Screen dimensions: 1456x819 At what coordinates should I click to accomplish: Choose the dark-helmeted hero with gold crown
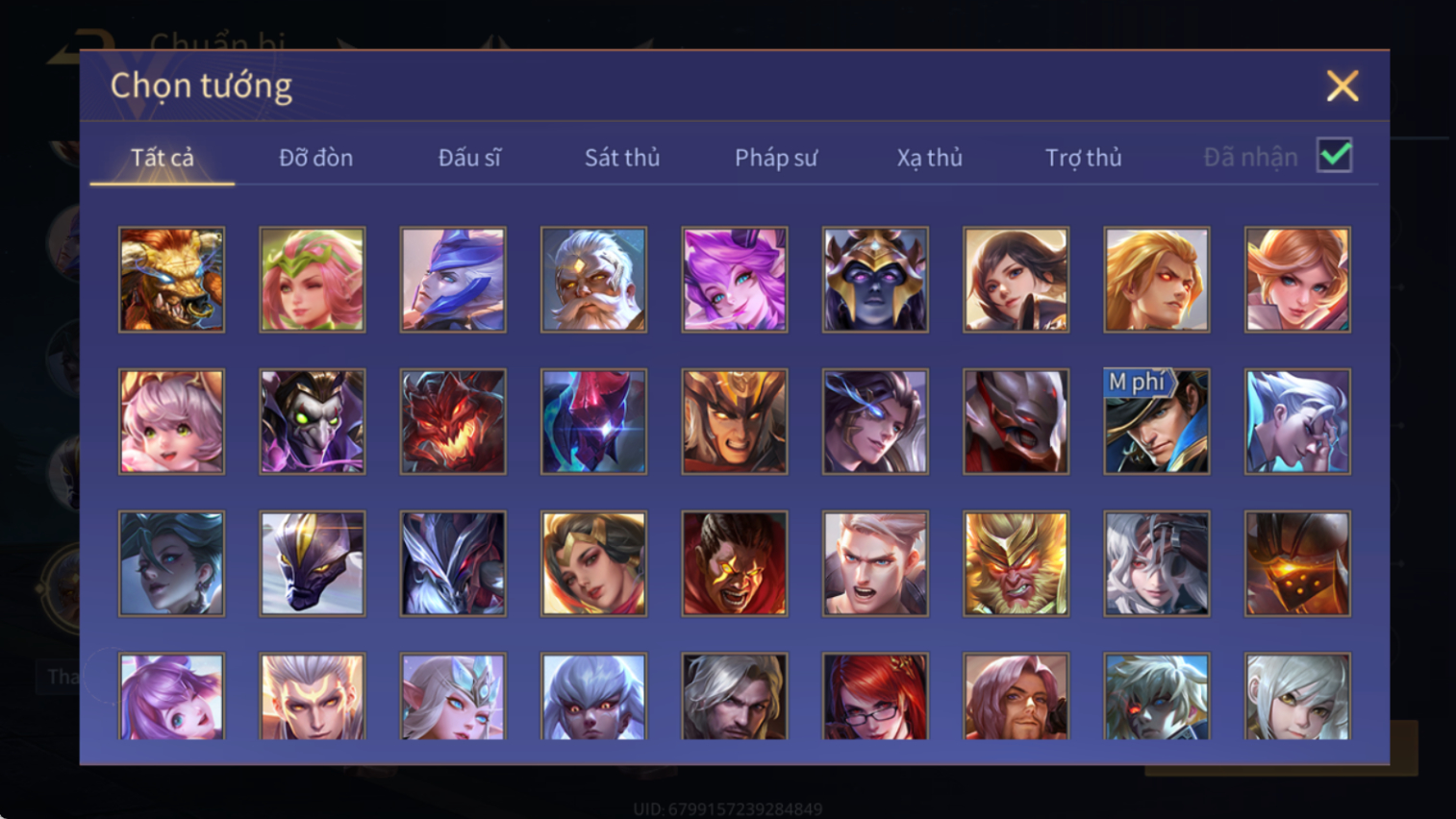coord(875,280)
